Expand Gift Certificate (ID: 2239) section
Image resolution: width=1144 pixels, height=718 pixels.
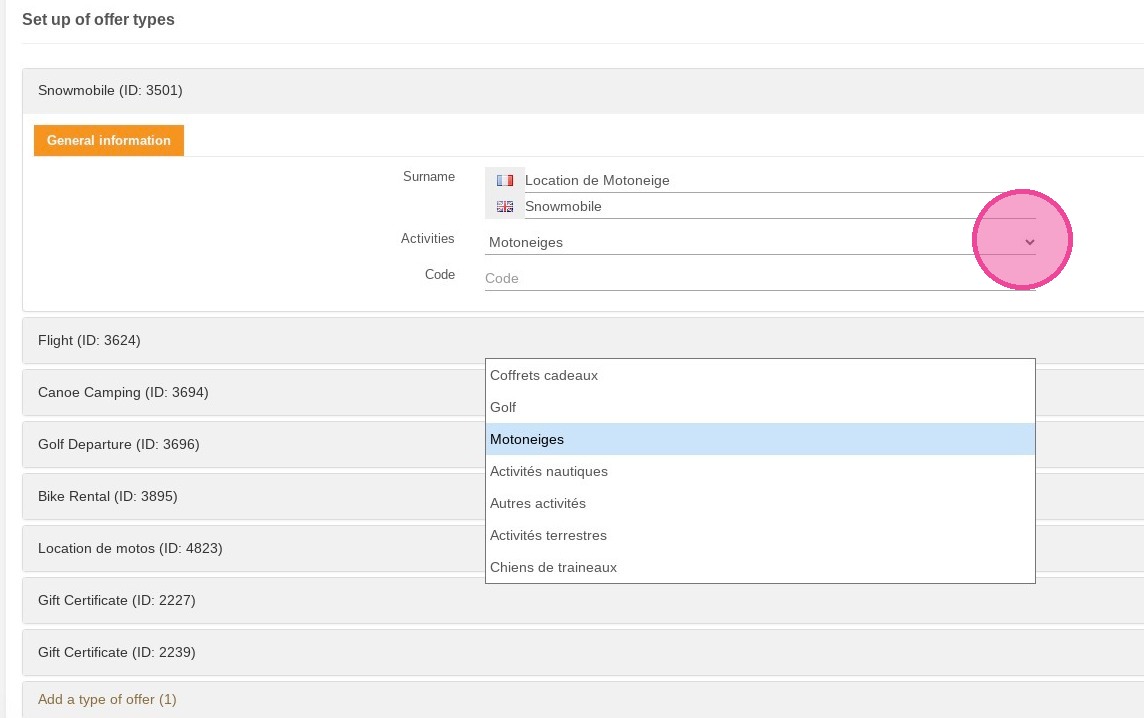pos(583,652)
